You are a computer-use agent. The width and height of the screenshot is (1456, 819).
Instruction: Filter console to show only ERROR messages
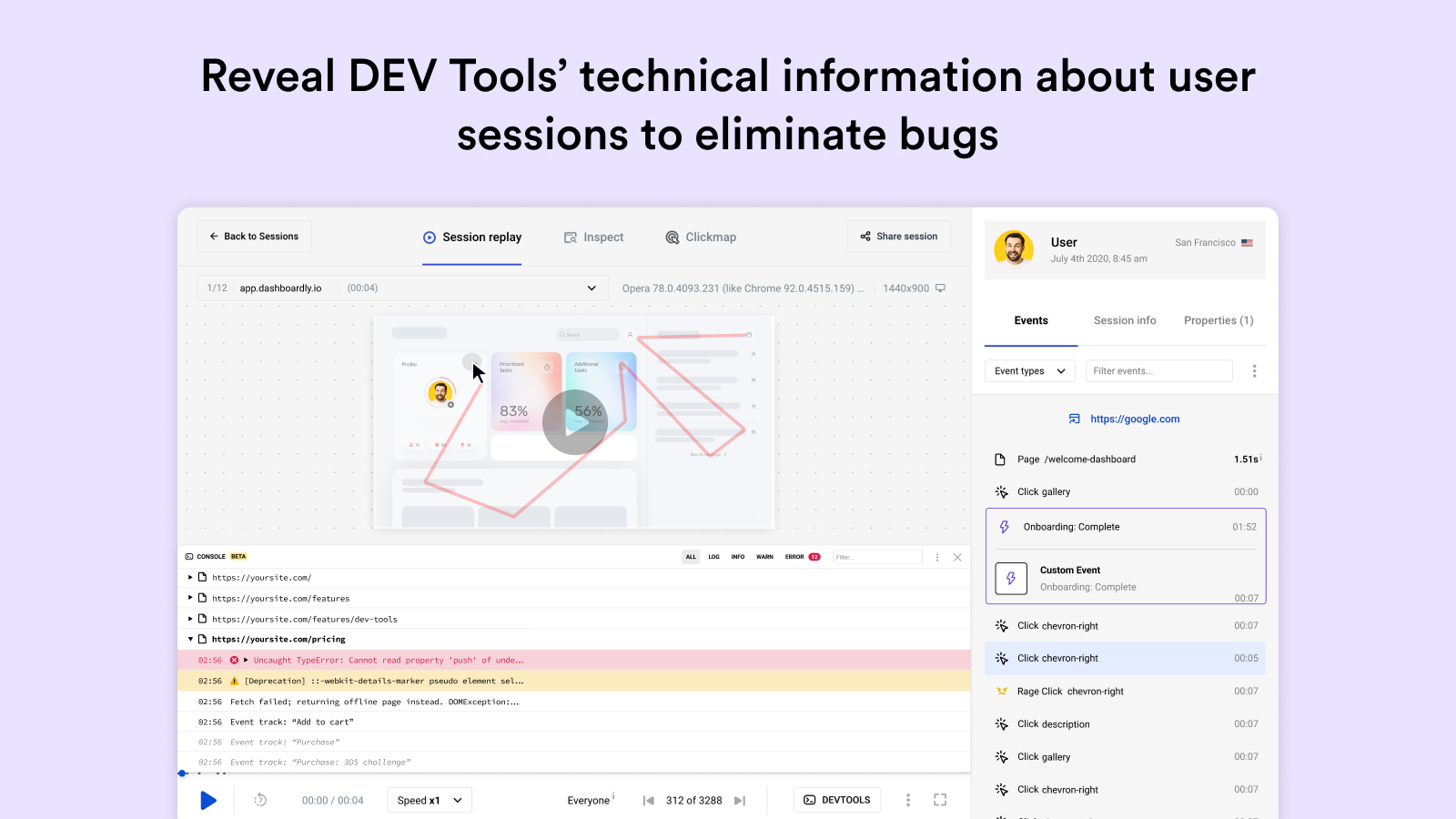[x=794, y=556]
